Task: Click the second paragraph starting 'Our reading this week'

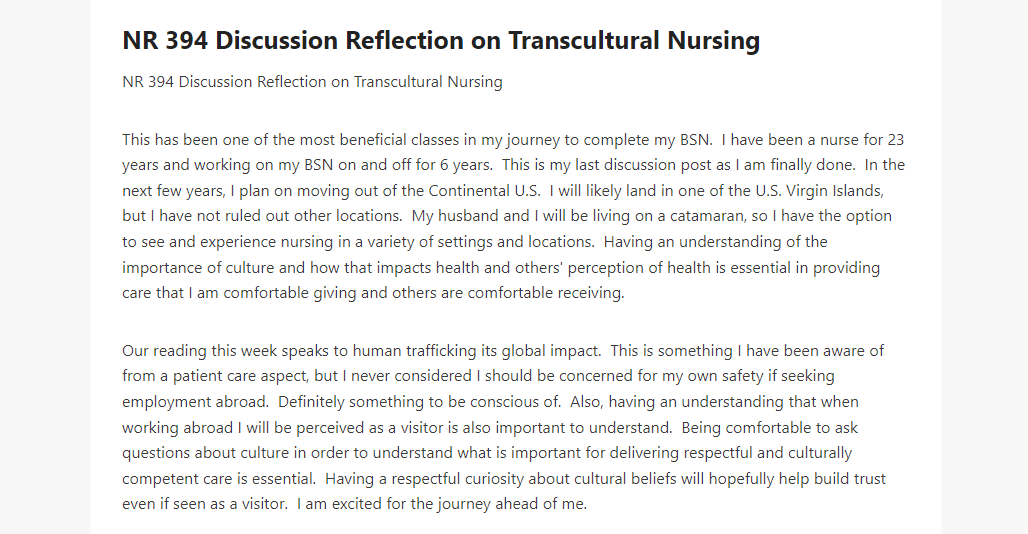Action: [504, 427]
